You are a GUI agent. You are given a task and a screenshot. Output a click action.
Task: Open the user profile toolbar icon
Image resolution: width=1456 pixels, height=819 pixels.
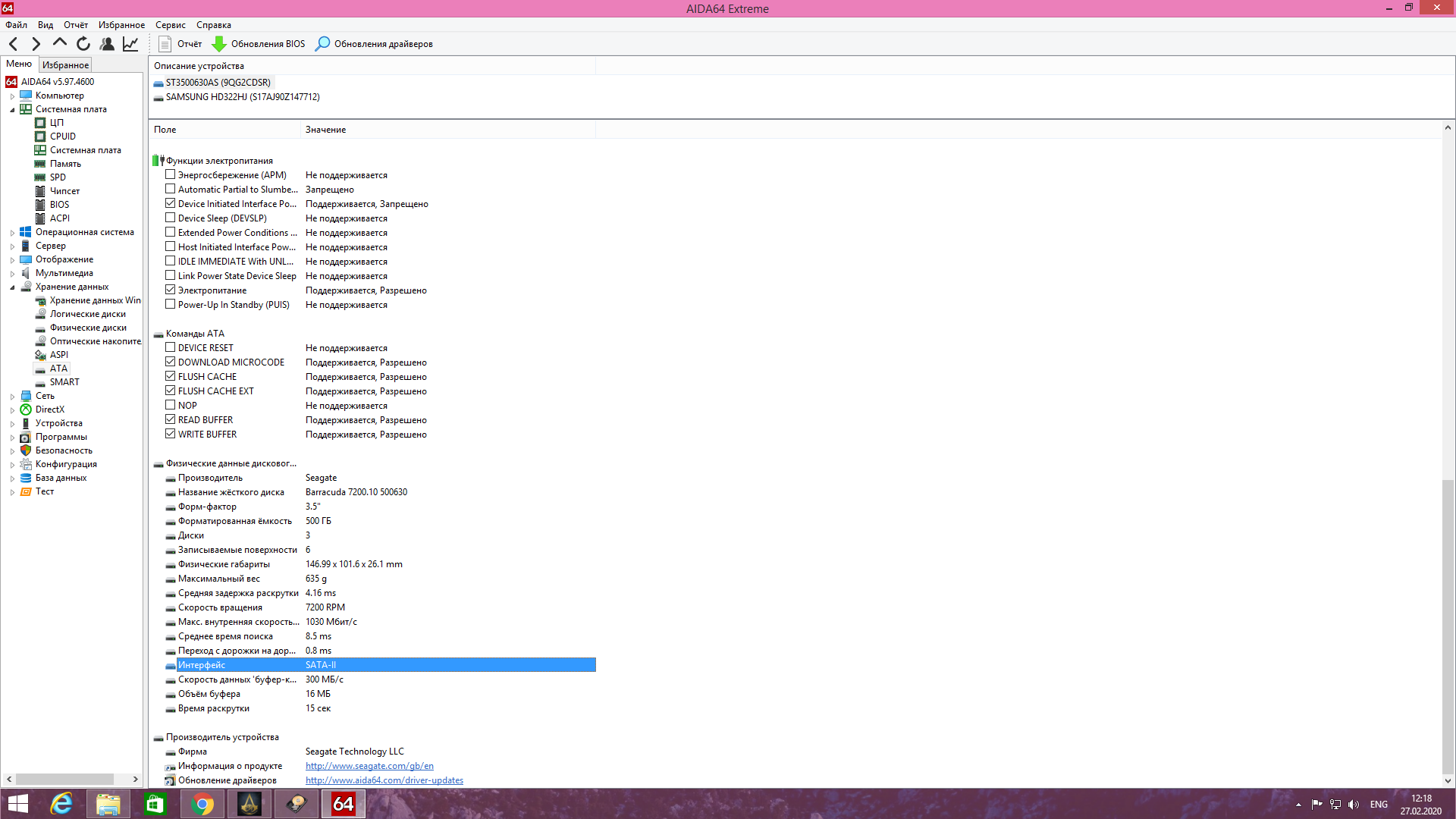[107, 44]
